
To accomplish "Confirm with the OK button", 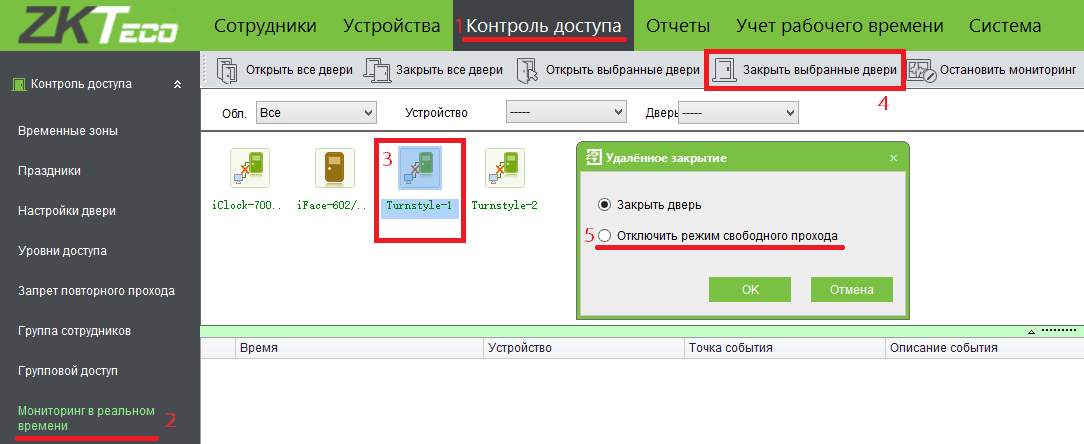I will tap(750, 290).
